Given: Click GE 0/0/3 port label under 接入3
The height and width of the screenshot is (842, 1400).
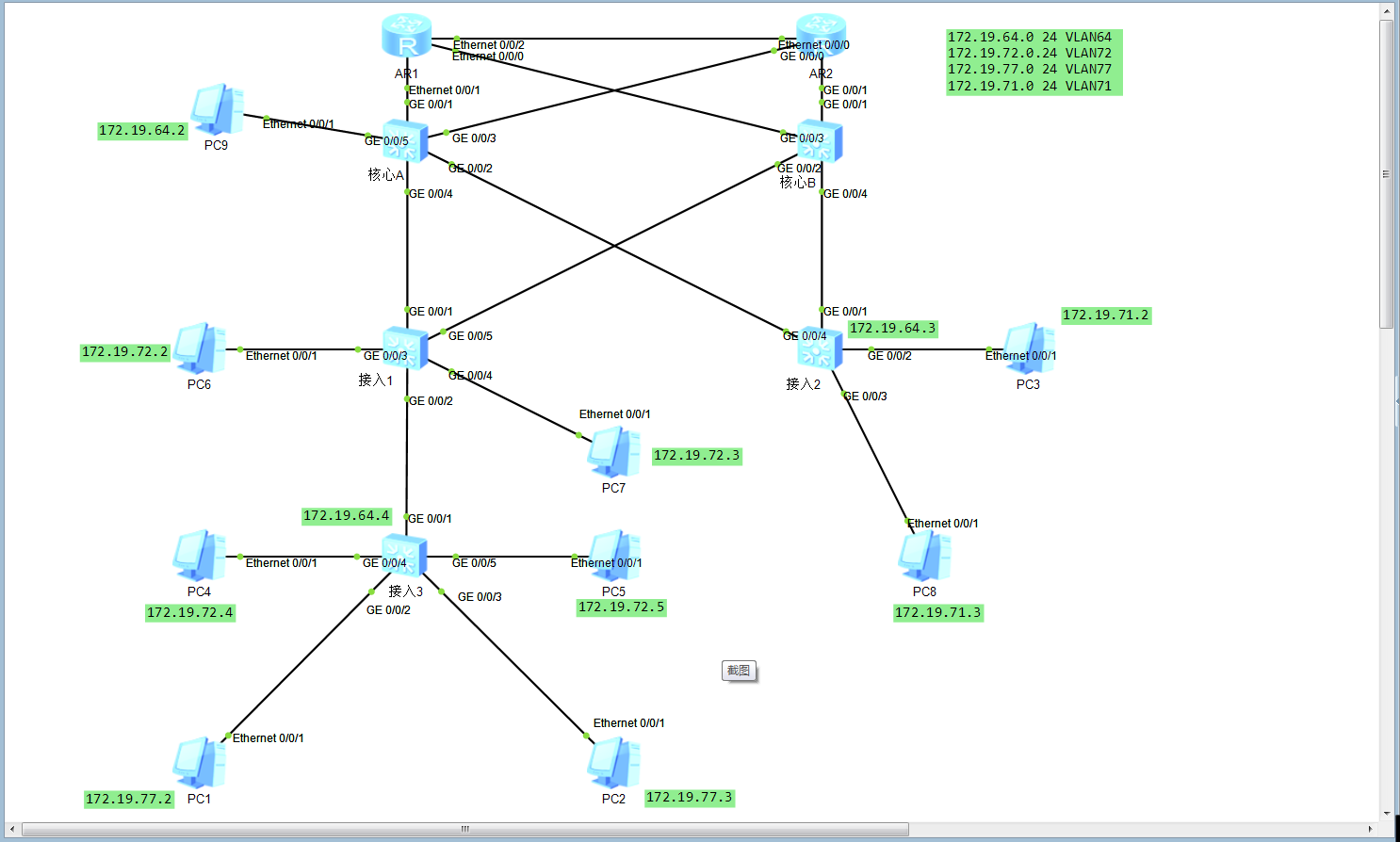Looking at the screenshot, I should (480, 597).
